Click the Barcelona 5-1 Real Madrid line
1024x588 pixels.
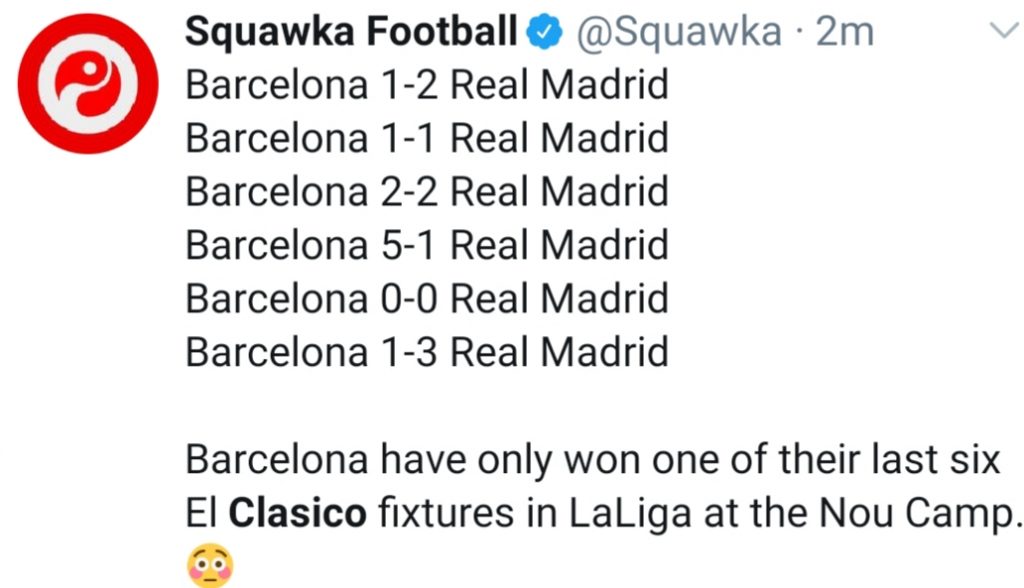pyautogui.click(x=427, y=244)
